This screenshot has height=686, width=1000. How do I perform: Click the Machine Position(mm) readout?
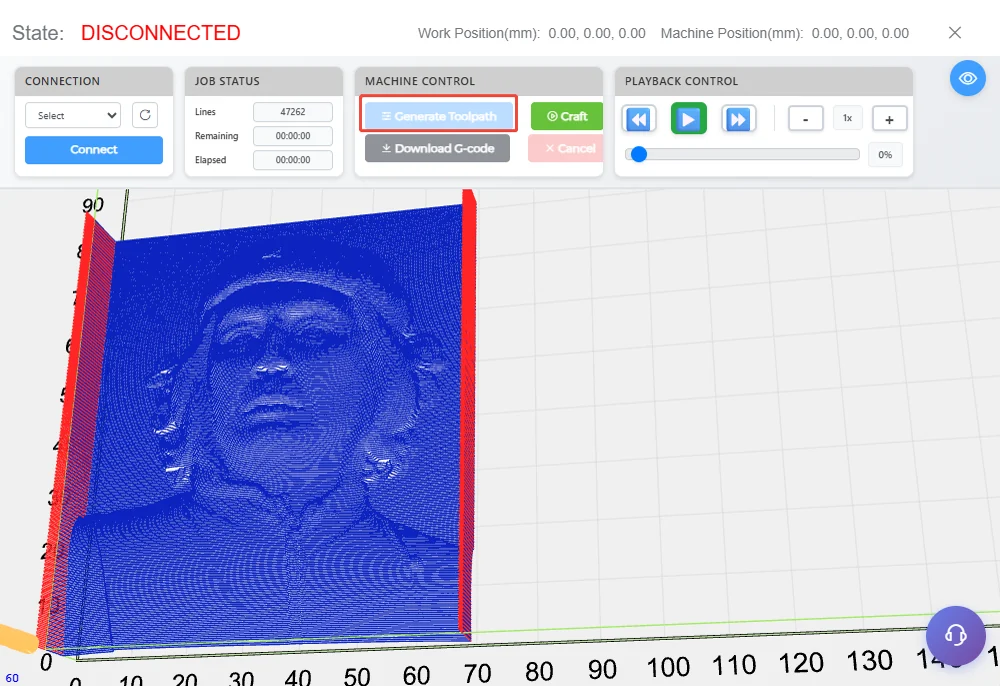(784, 33)
